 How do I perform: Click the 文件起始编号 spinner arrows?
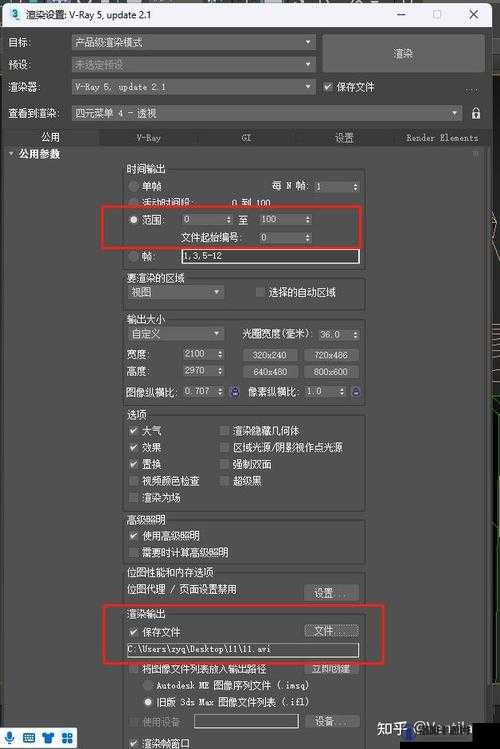click(x=308, y=237)
